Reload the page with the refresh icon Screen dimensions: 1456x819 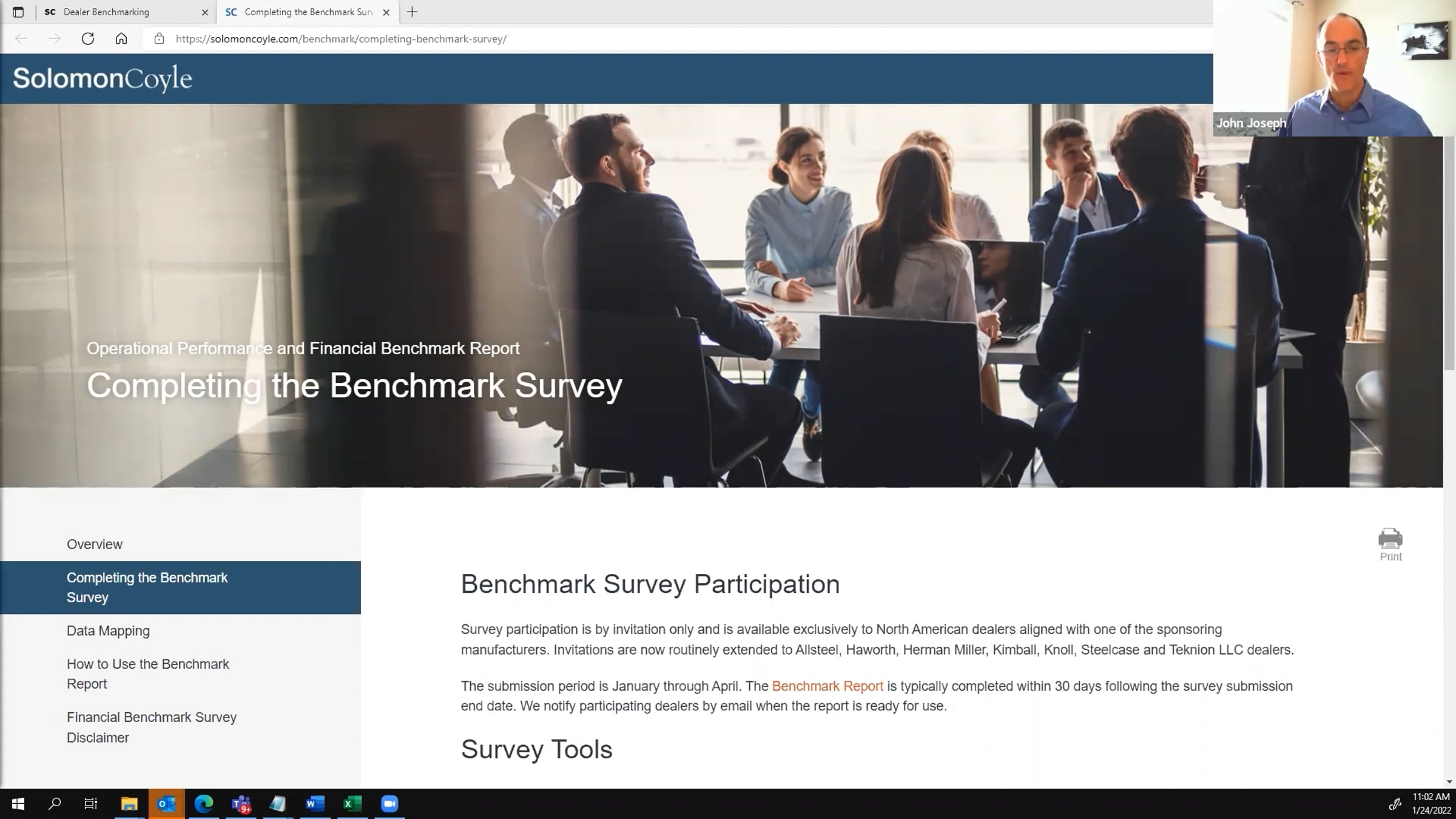click(88, 39)
